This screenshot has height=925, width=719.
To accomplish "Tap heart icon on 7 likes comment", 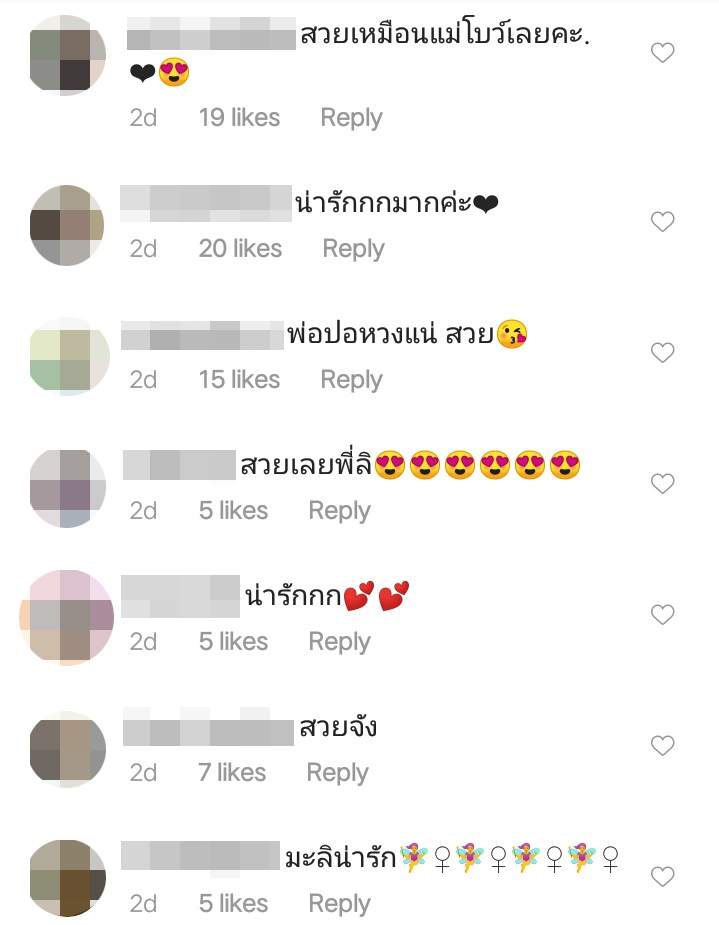I will 662,745.
